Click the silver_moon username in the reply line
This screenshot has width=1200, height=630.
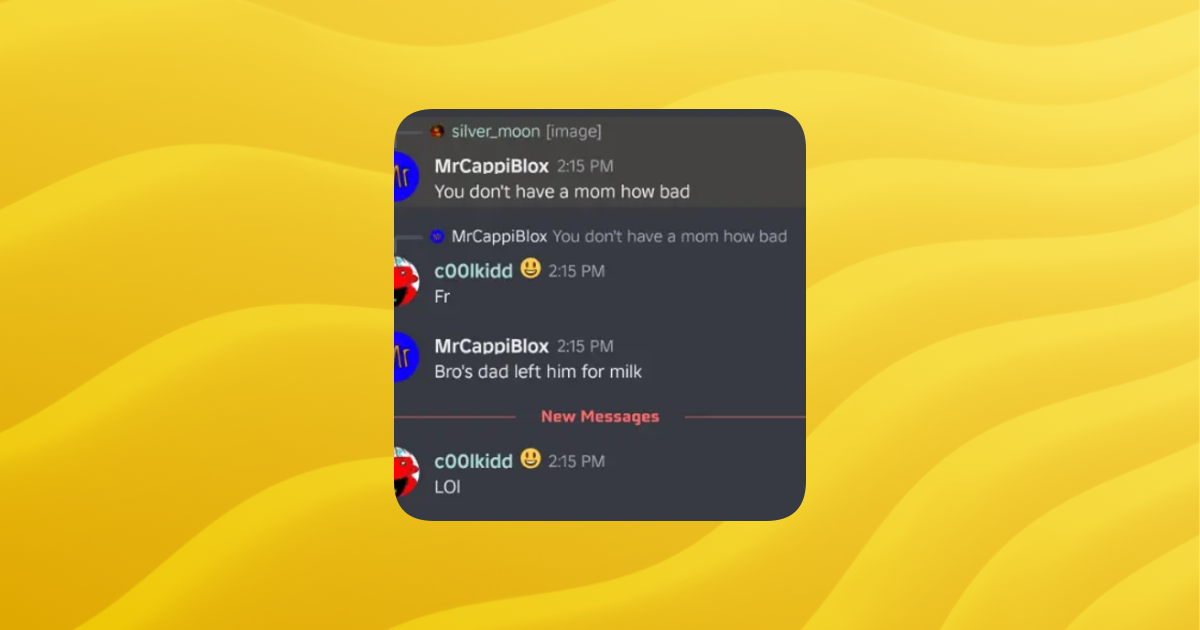495,132
